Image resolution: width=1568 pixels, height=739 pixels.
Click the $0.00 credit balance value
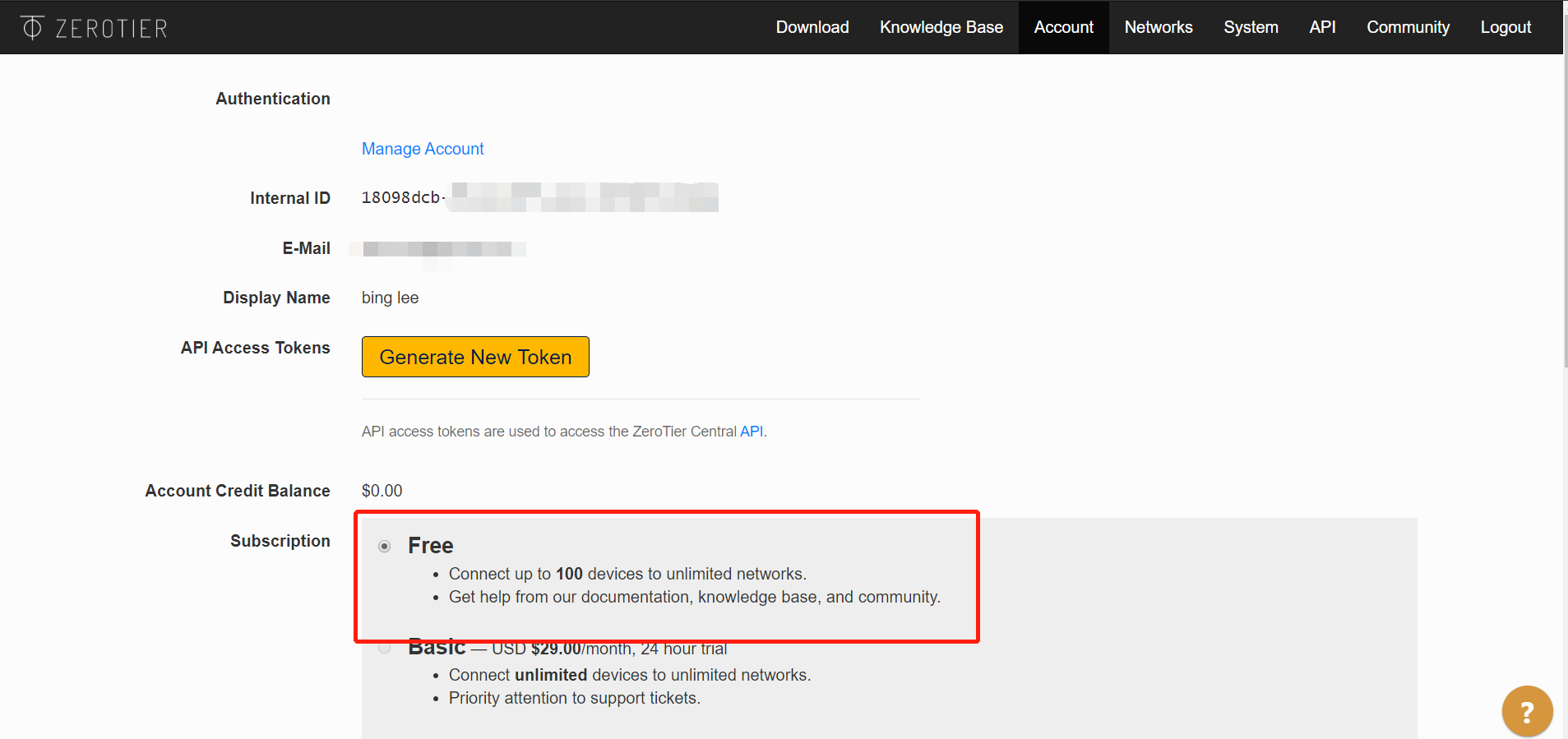382,491
